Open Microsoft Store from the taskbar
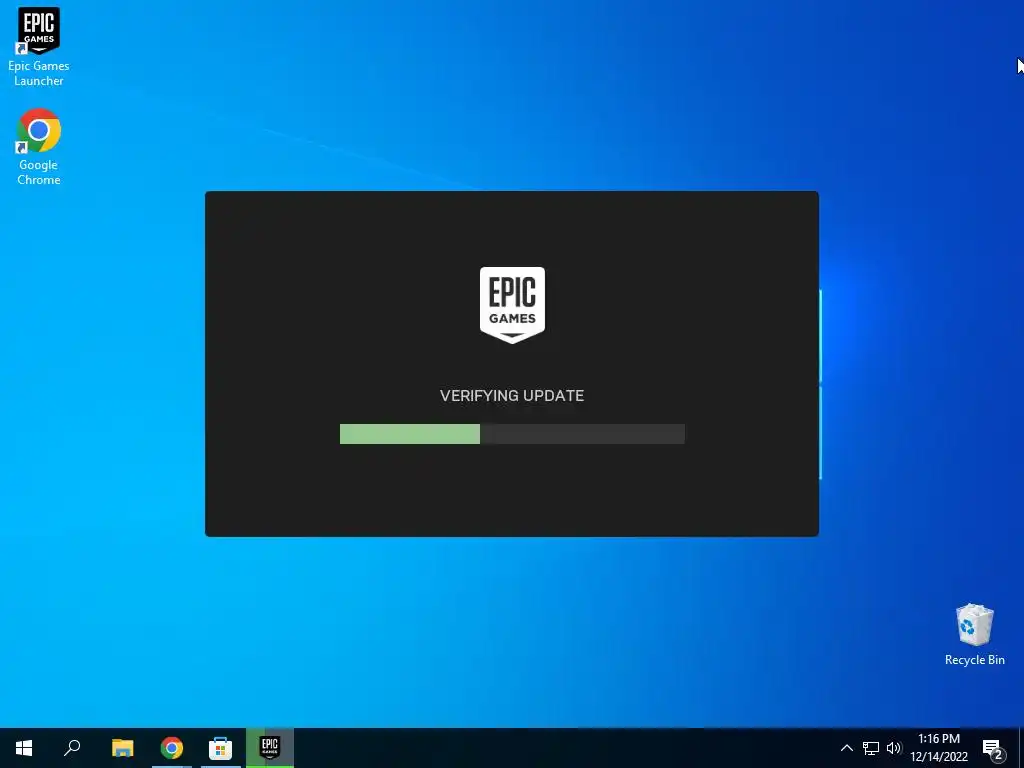Viewport: 1024px width, 768px height. click(221, 748)
